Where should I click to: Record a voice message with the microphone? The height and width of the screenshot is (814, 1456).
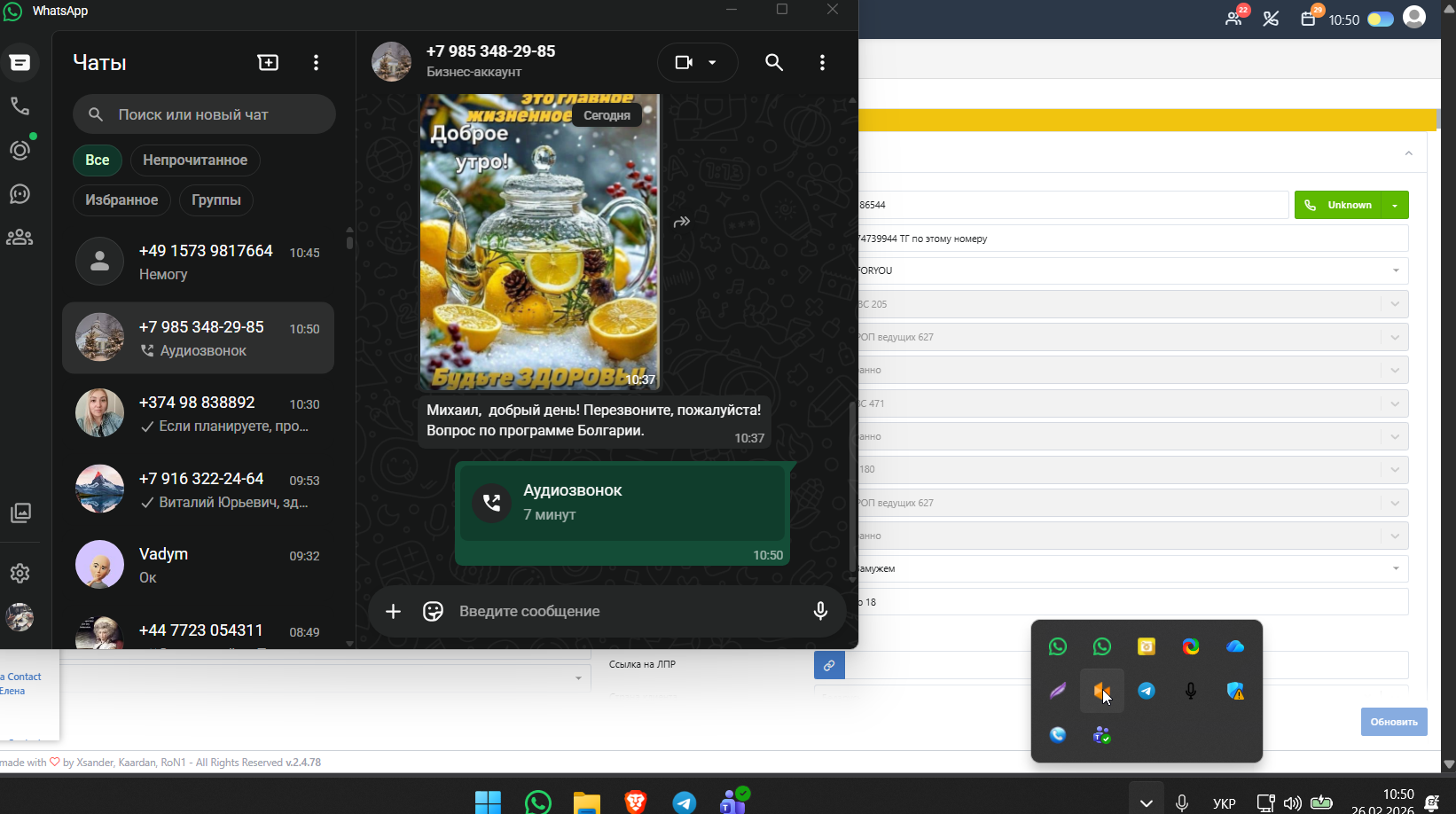(x=820, y=611)
